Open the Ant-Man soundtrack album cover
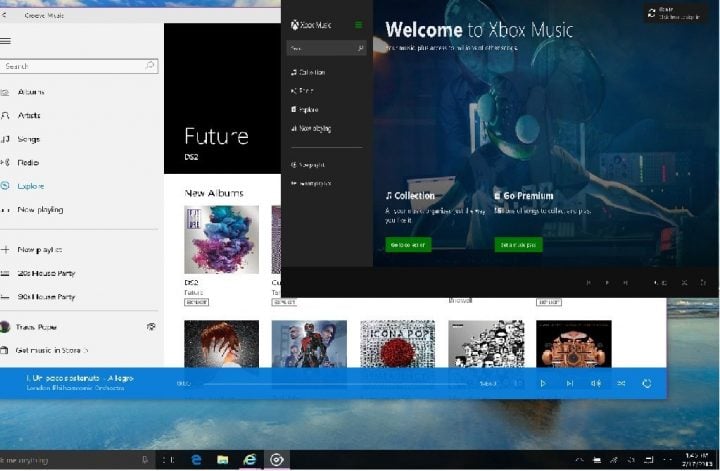This screenshot has width=720, height=471. 309,344
